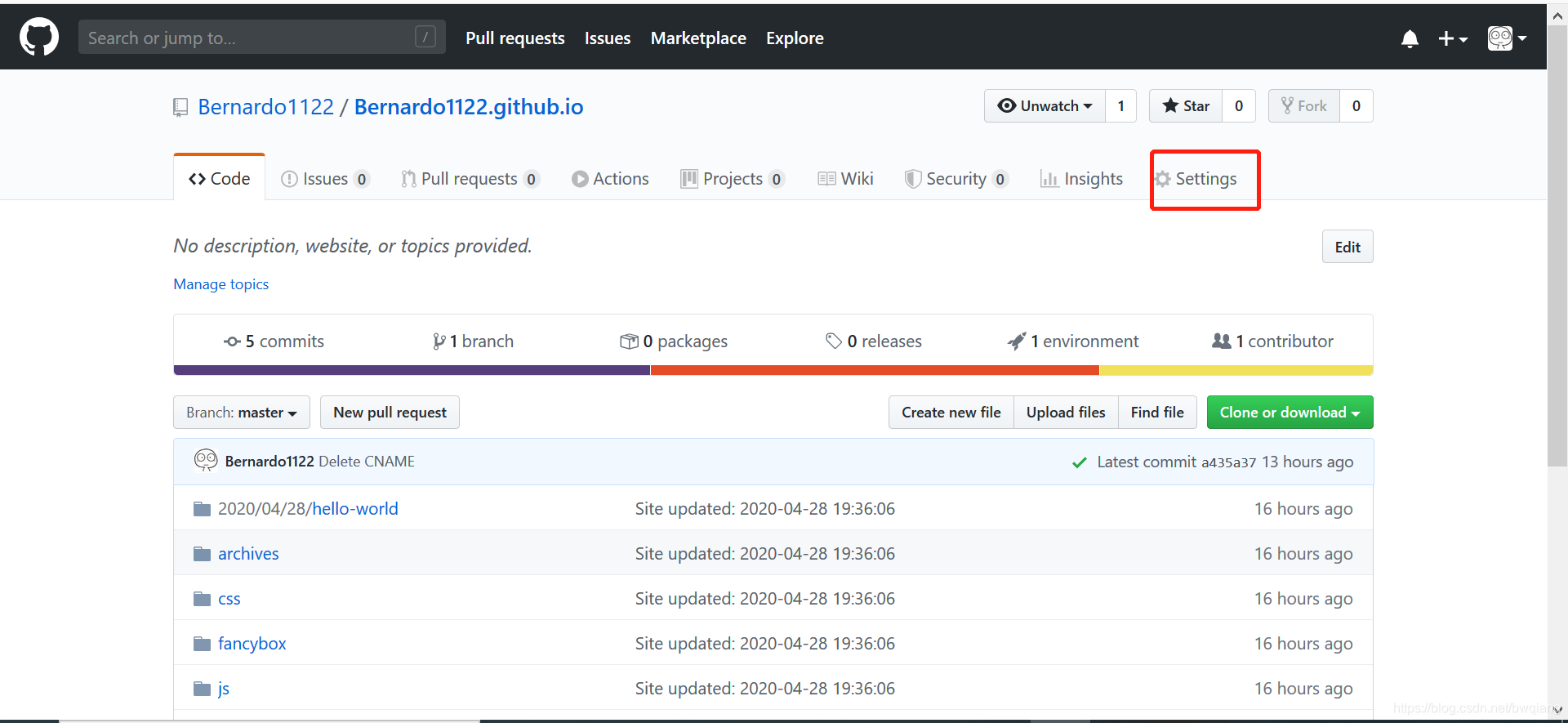Open the Bernardo1122 owner link

(x=266, y=107)
